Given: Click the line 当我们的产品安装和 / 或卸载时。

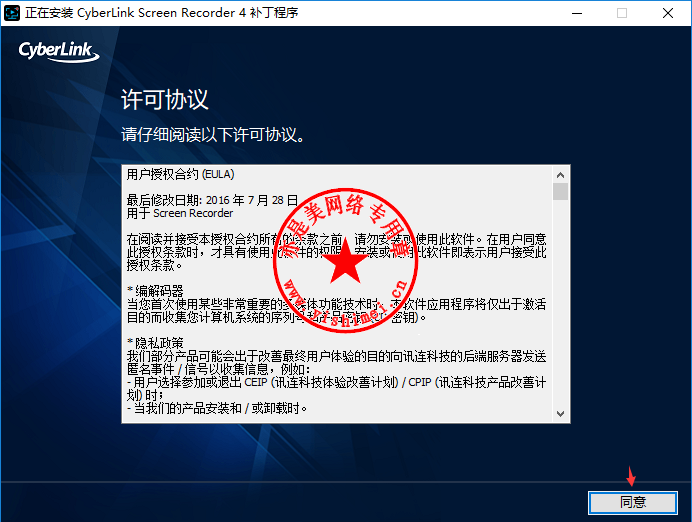Looking at the screenshot, I should click(217, 408).
